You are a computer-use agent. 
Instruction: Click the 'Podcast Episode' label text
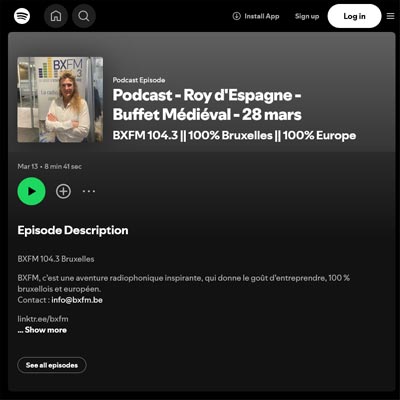139,80
